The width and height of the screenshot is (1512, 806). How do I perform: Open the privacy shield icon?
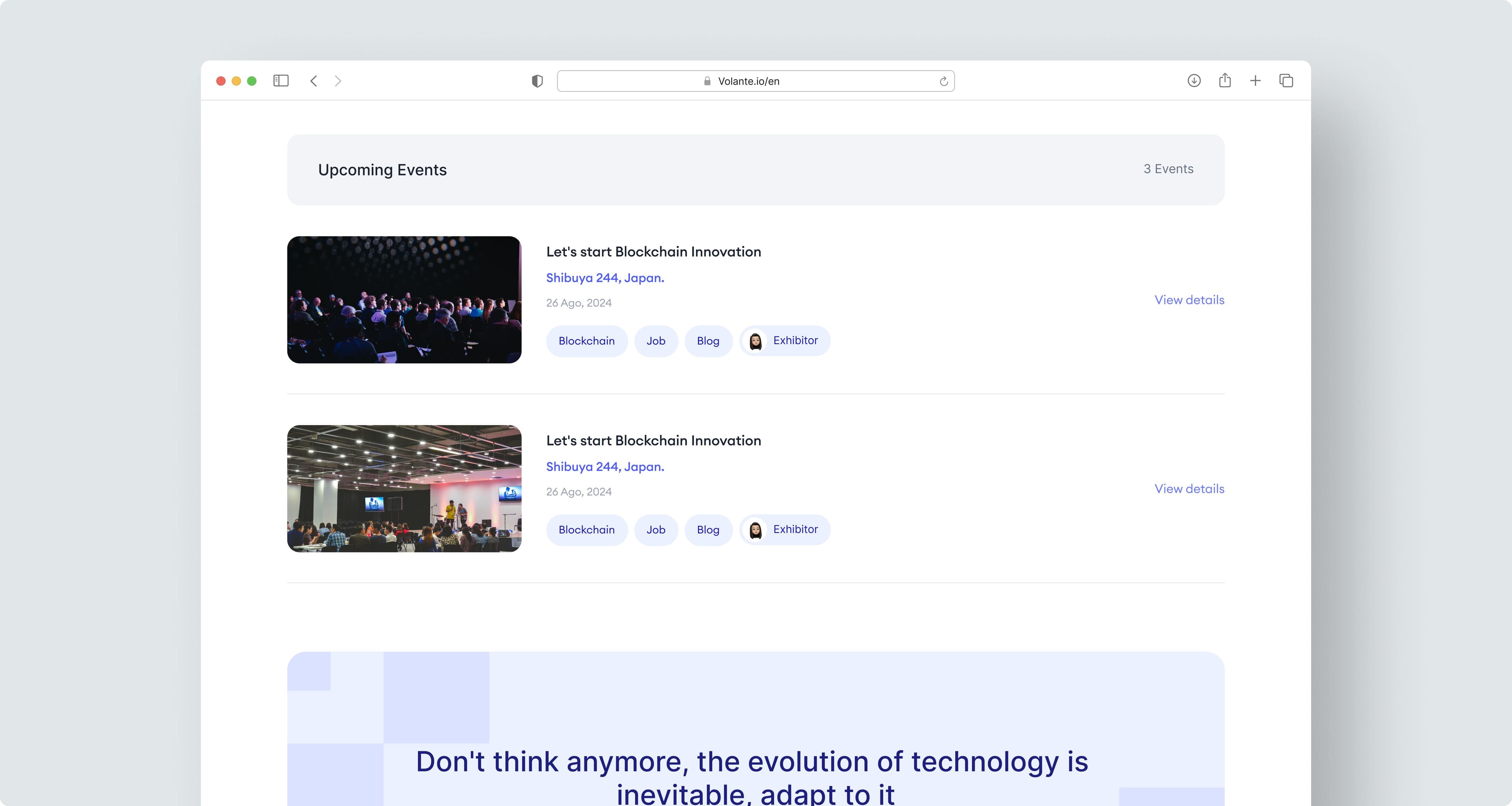pyautogui.click(x=537, y=81)
